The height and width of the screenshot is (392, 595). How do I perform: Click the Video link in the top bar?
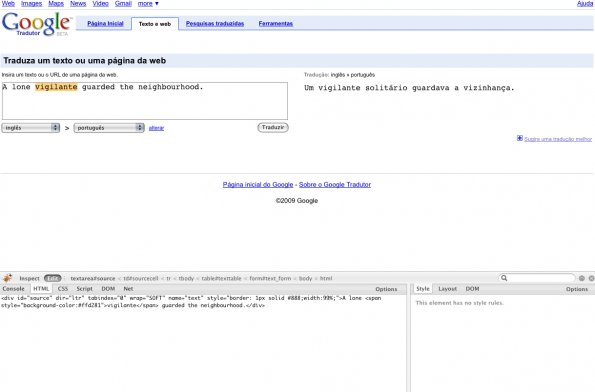101,3
